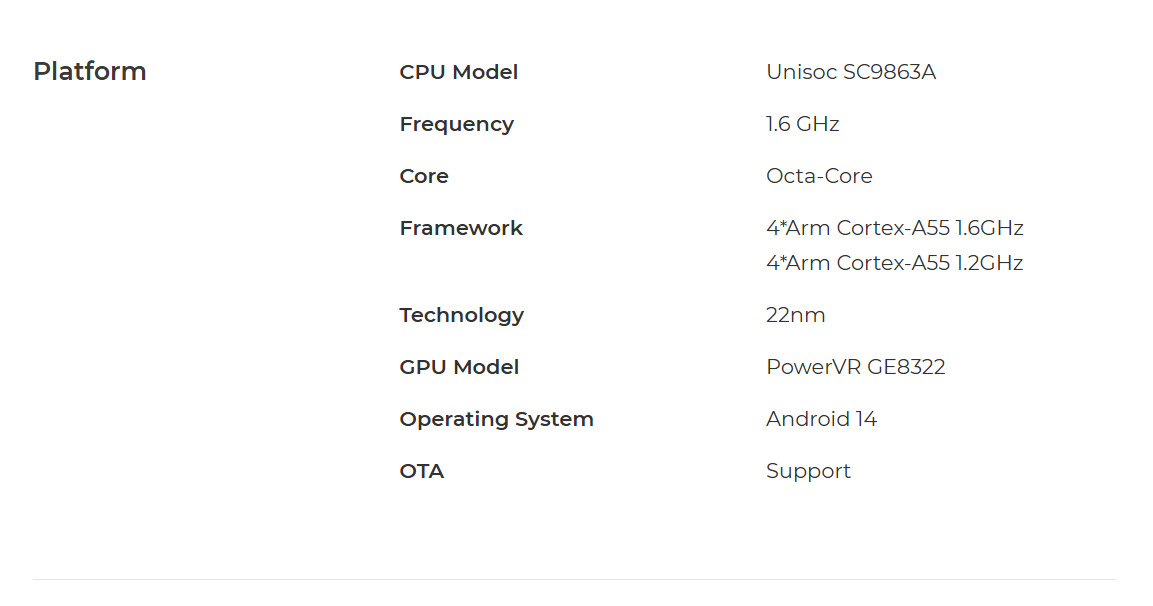1153x606 pixels.
Task: Click the Platform section heading
Action: point(90,71)
